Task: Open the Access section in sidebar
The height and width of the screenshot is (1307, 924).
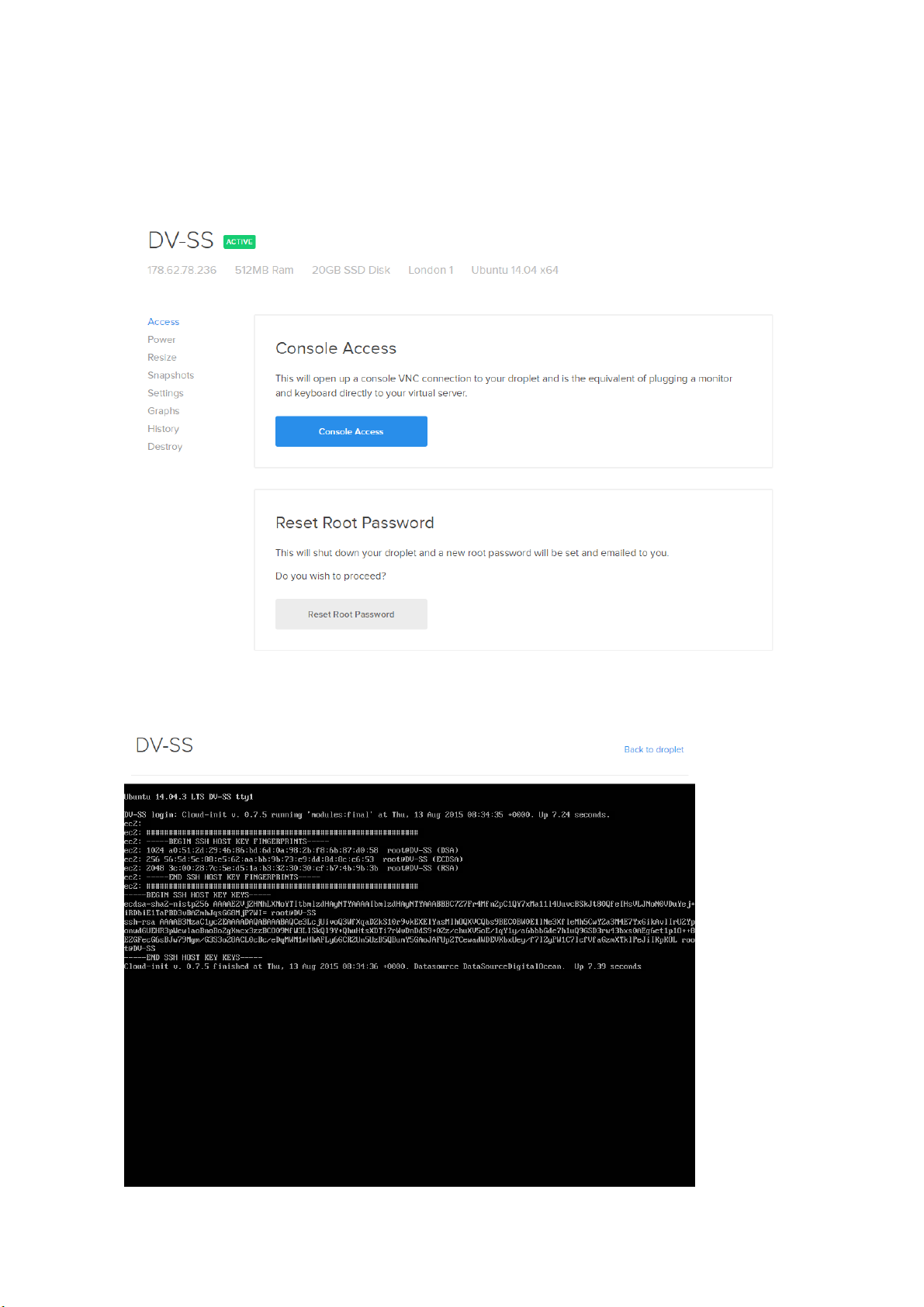Action: coord(163,322)
